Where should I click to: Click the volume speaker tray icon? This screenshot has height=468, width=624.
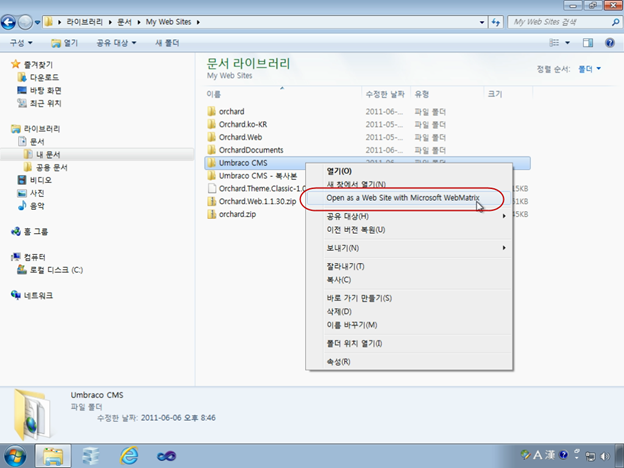605,456
